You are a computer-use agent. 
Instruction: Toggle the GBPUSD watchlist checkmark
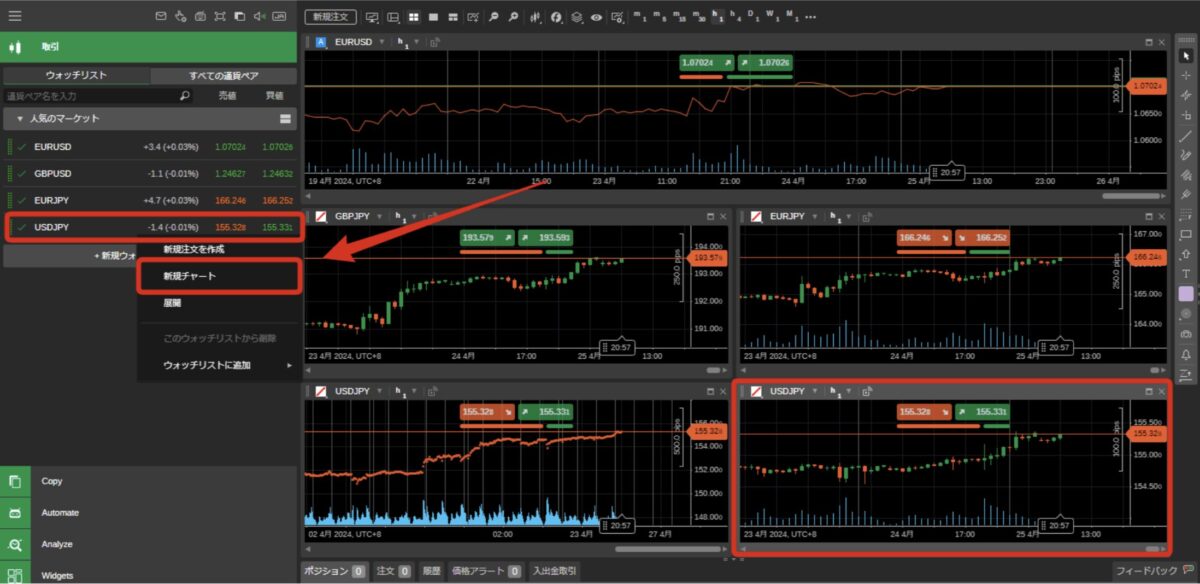click(22, 173)
